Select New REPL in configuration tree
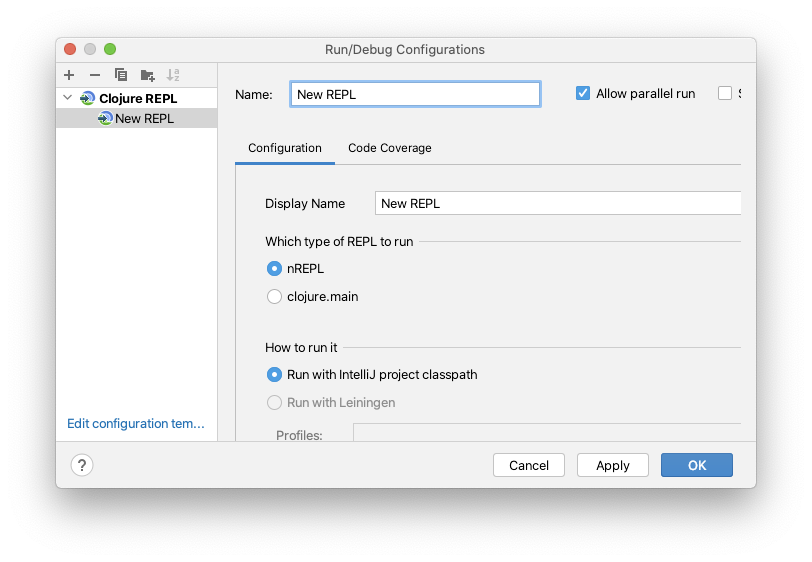Image resolution: width=812 pixels, height=562 pixels. 137,118
